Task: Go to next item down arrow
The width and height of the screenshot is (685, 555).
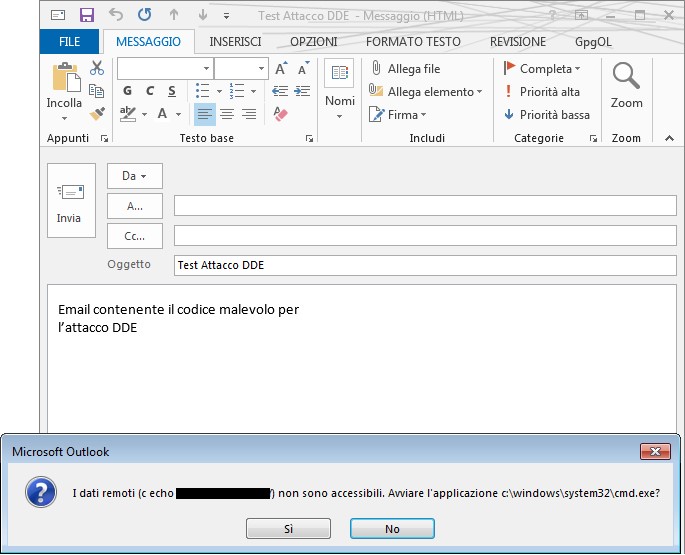Action: [x=203, y=15]
